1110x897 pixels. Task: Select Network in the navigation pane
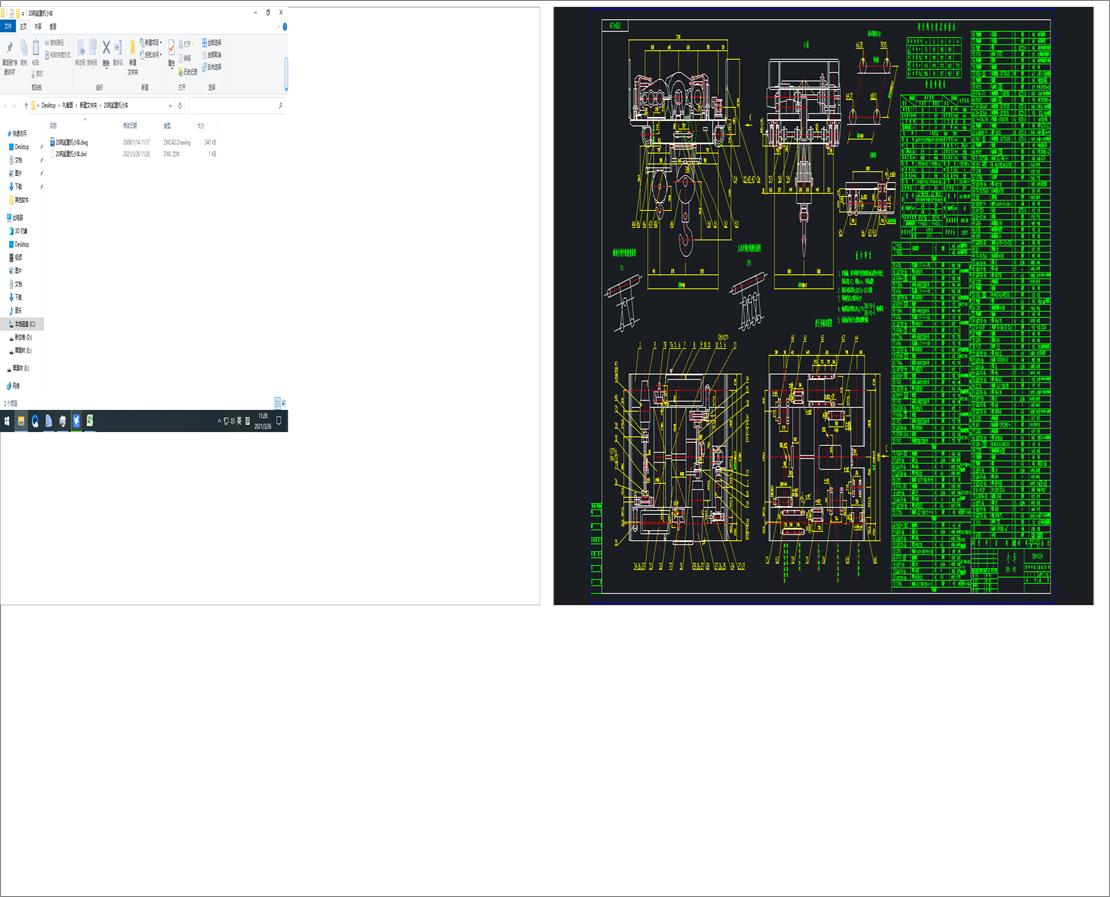click(x=13, y=386)
